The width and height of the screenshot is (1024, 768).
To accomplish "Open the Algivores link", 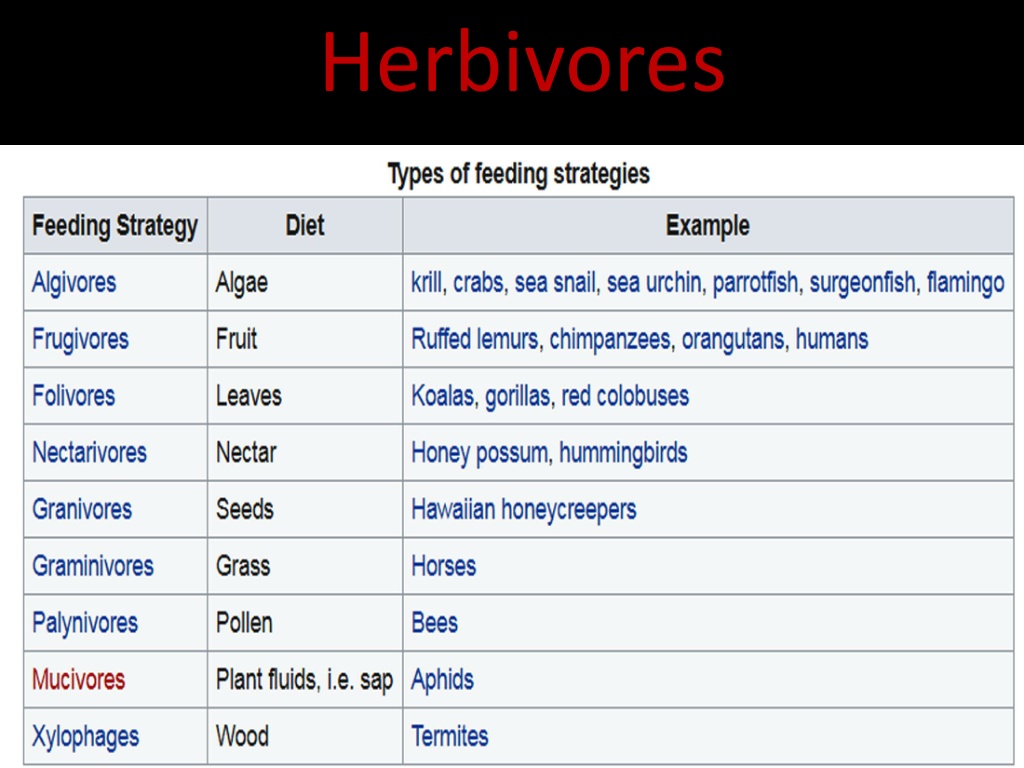I will click(74, 283).
